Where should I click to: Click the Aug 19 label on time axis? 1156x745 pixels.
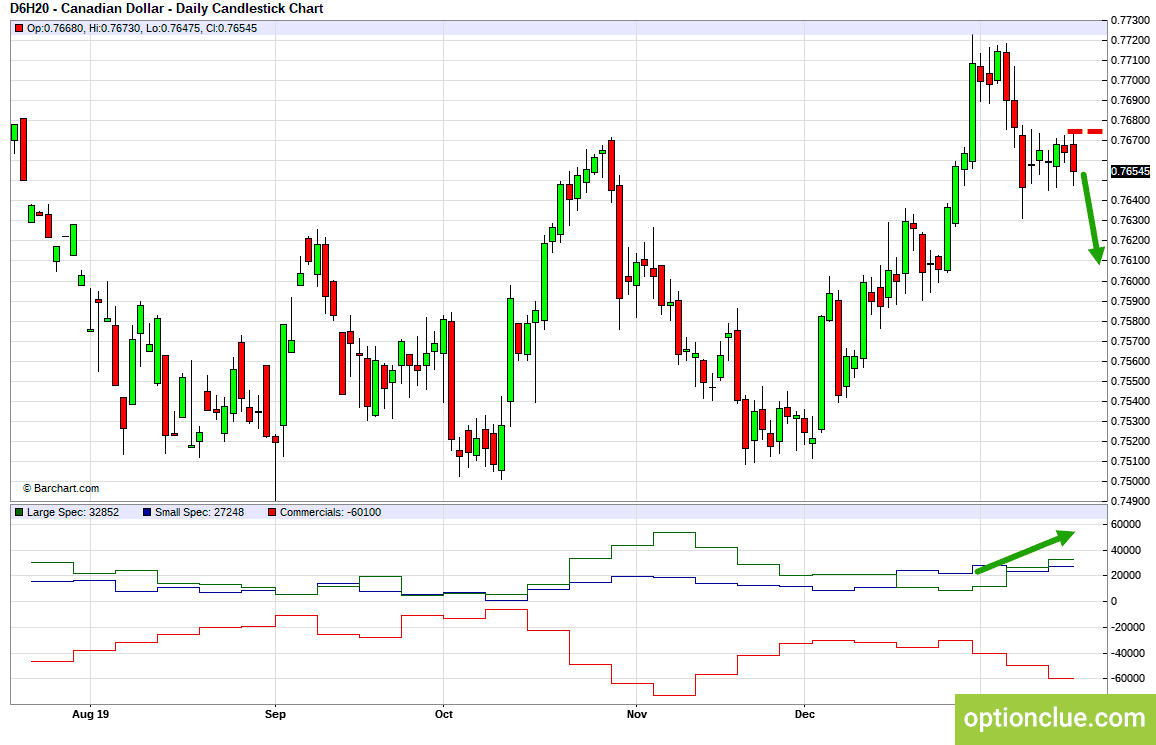pyautogui.click(x=91, y=714)
